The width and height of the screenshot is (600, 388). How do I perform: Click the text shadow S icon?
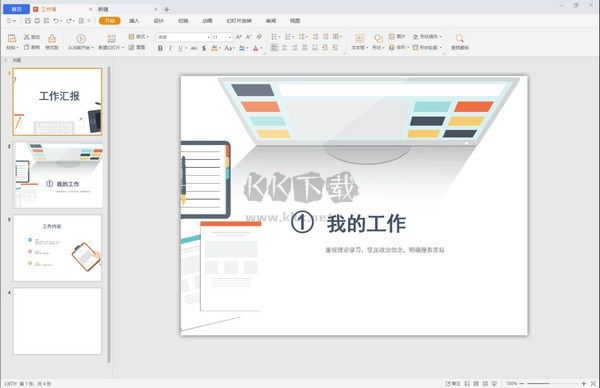pyautogui.click(x=204, y=48)
